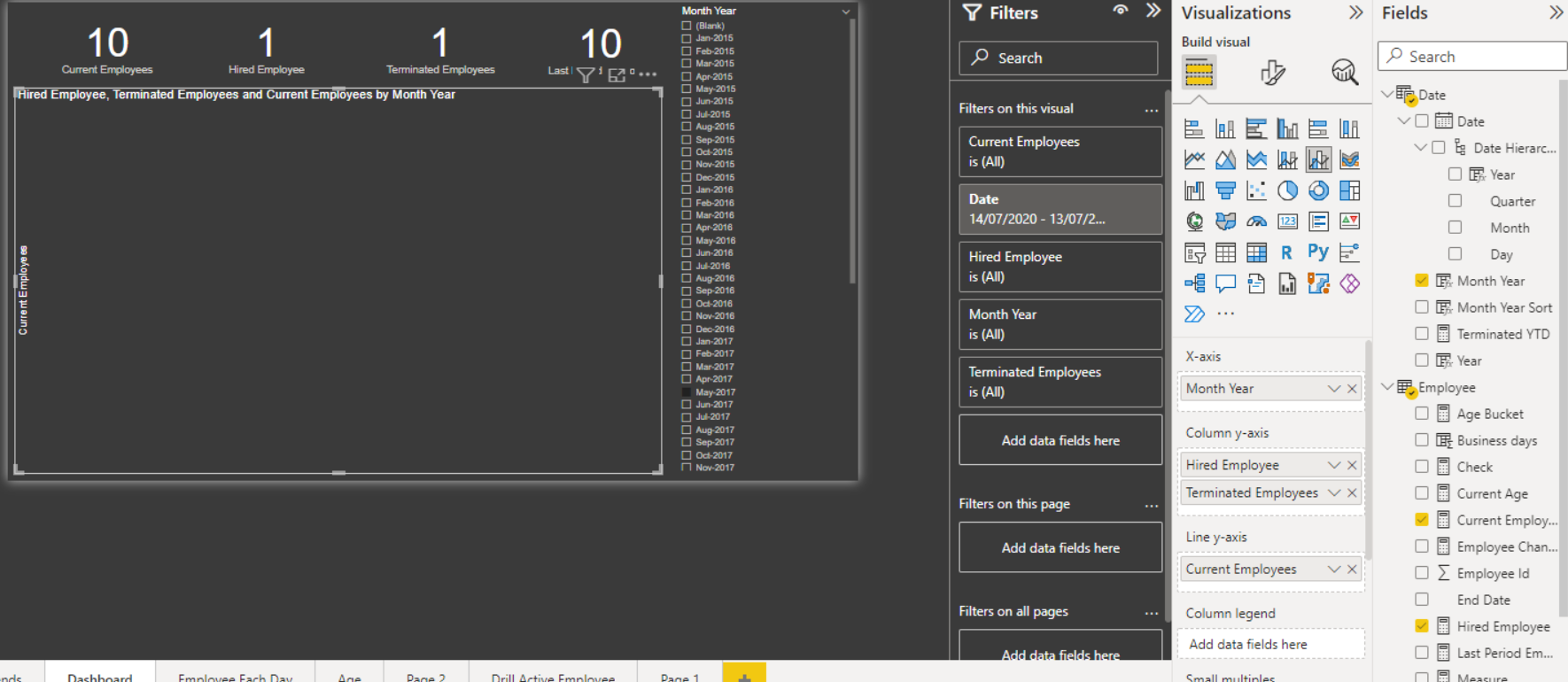Open Month Year X-axis field dropdown
The image size is (1568, 682).
pos(1334,389)
